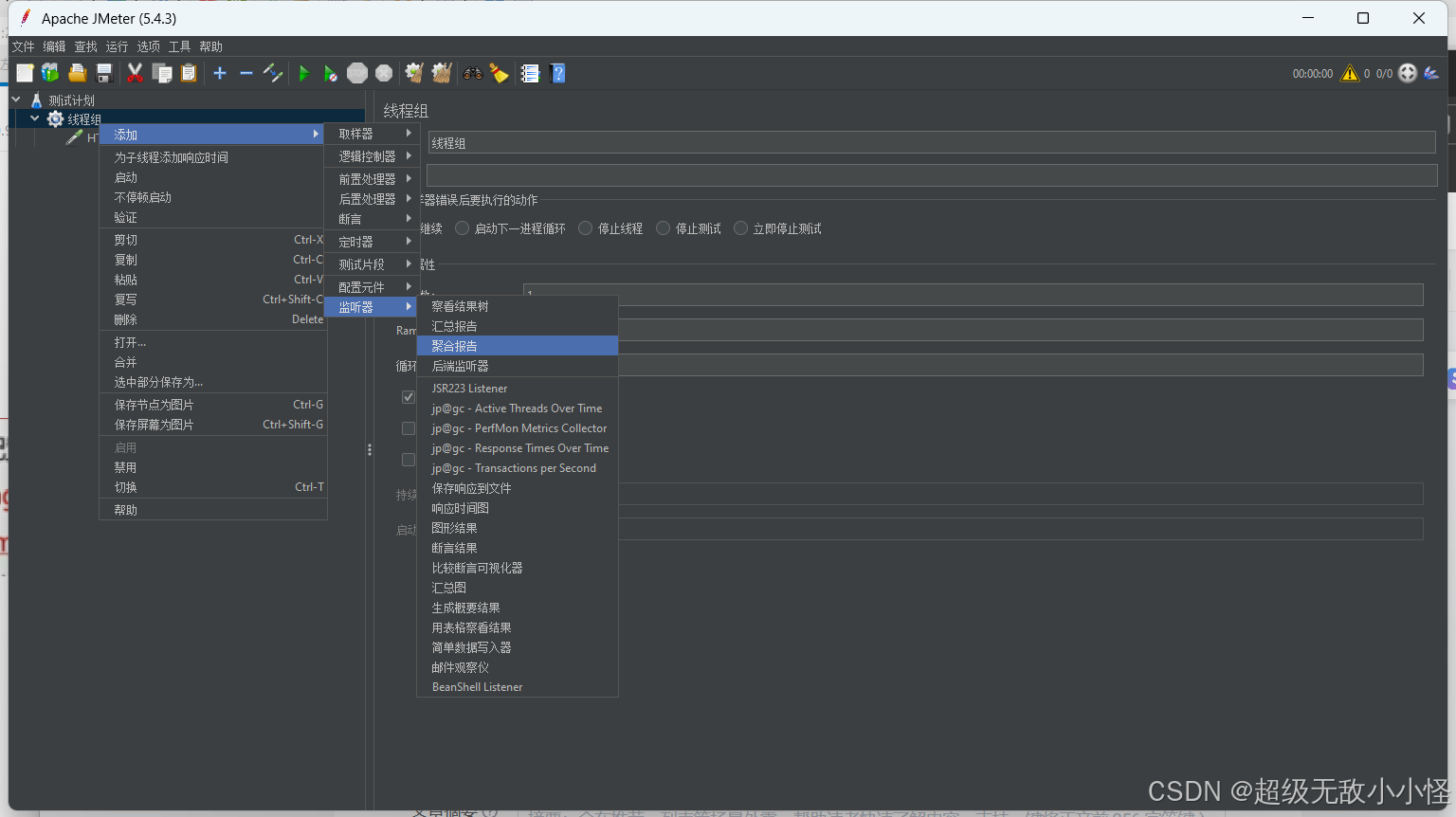
Task: Click 为子线程添加响应时间 context entry
Action: (x=213, y=157)
